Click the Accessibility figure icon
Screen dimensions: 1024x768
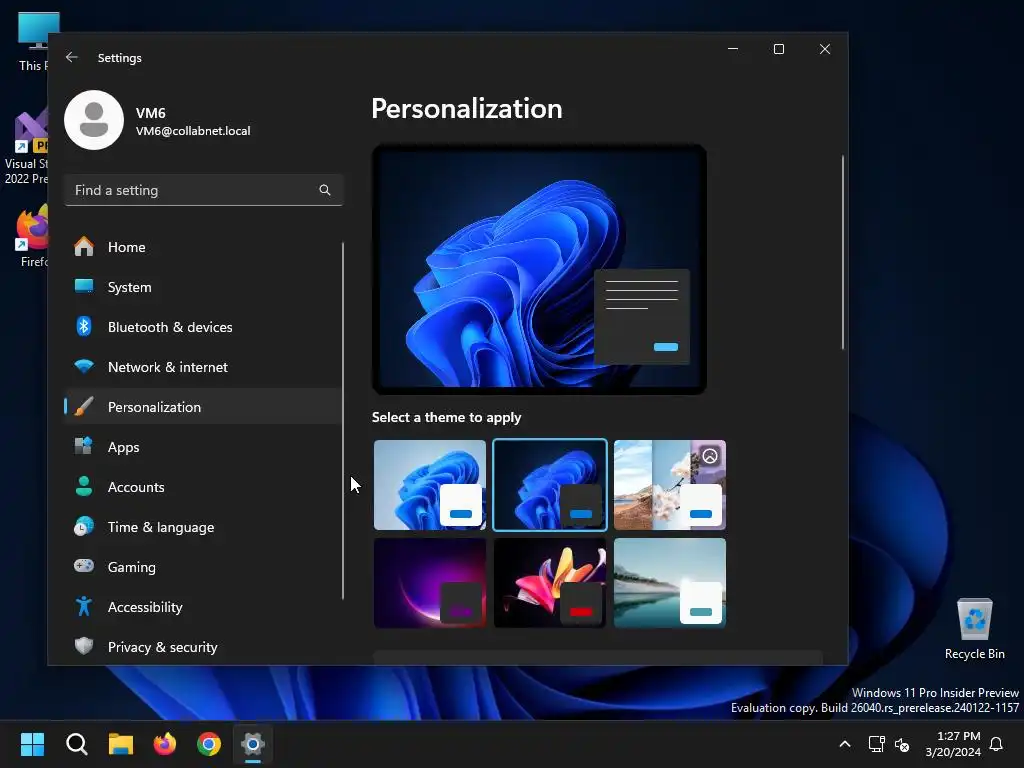(84, 606)
